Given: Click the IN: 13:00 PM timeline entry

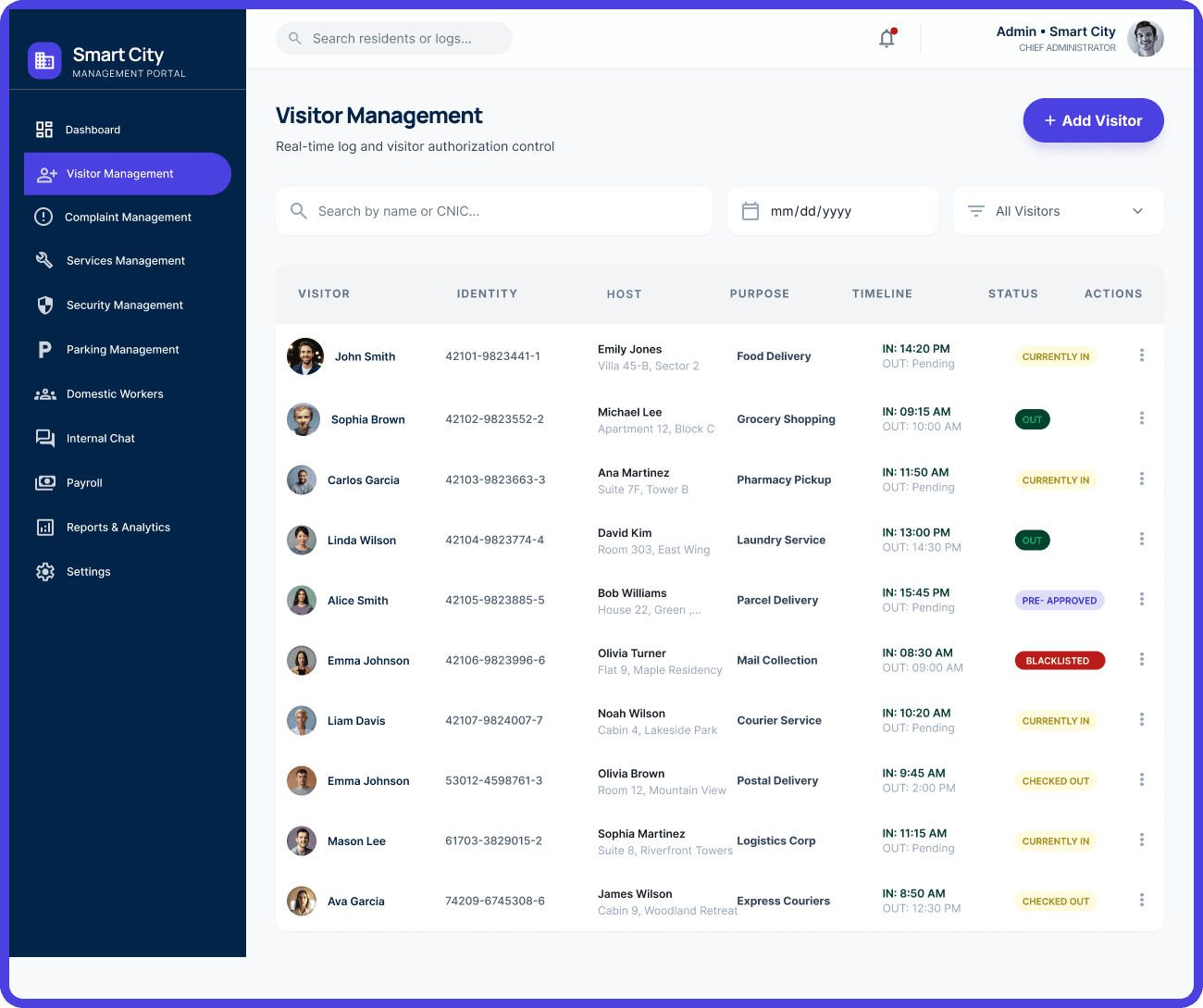Looking at the screenshot, I should point(916,533).
